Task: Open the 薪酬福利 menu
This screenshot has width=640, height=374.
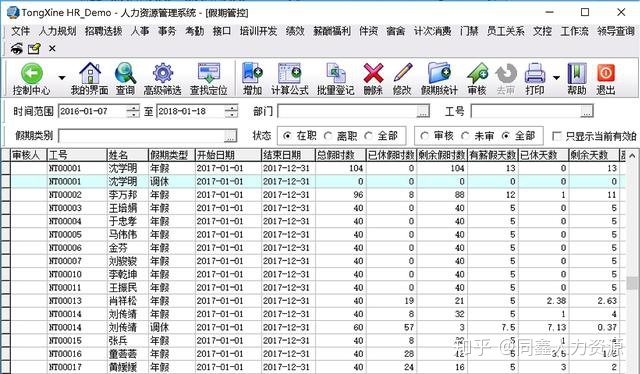Action: point(331,31)
